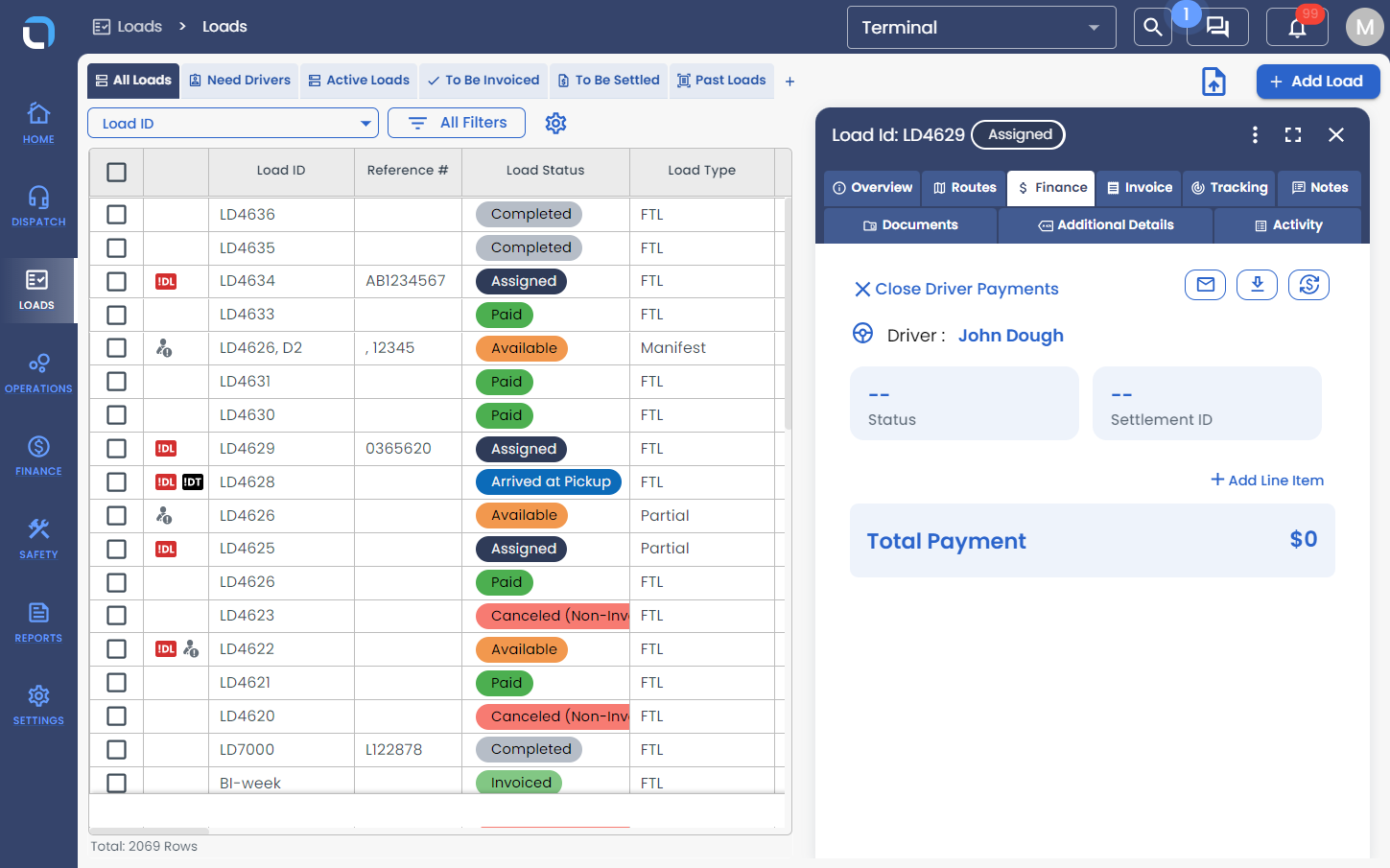Select the checkbox for load LD4634
Viewport: 1390px width, 868px height.
[116, 281]
